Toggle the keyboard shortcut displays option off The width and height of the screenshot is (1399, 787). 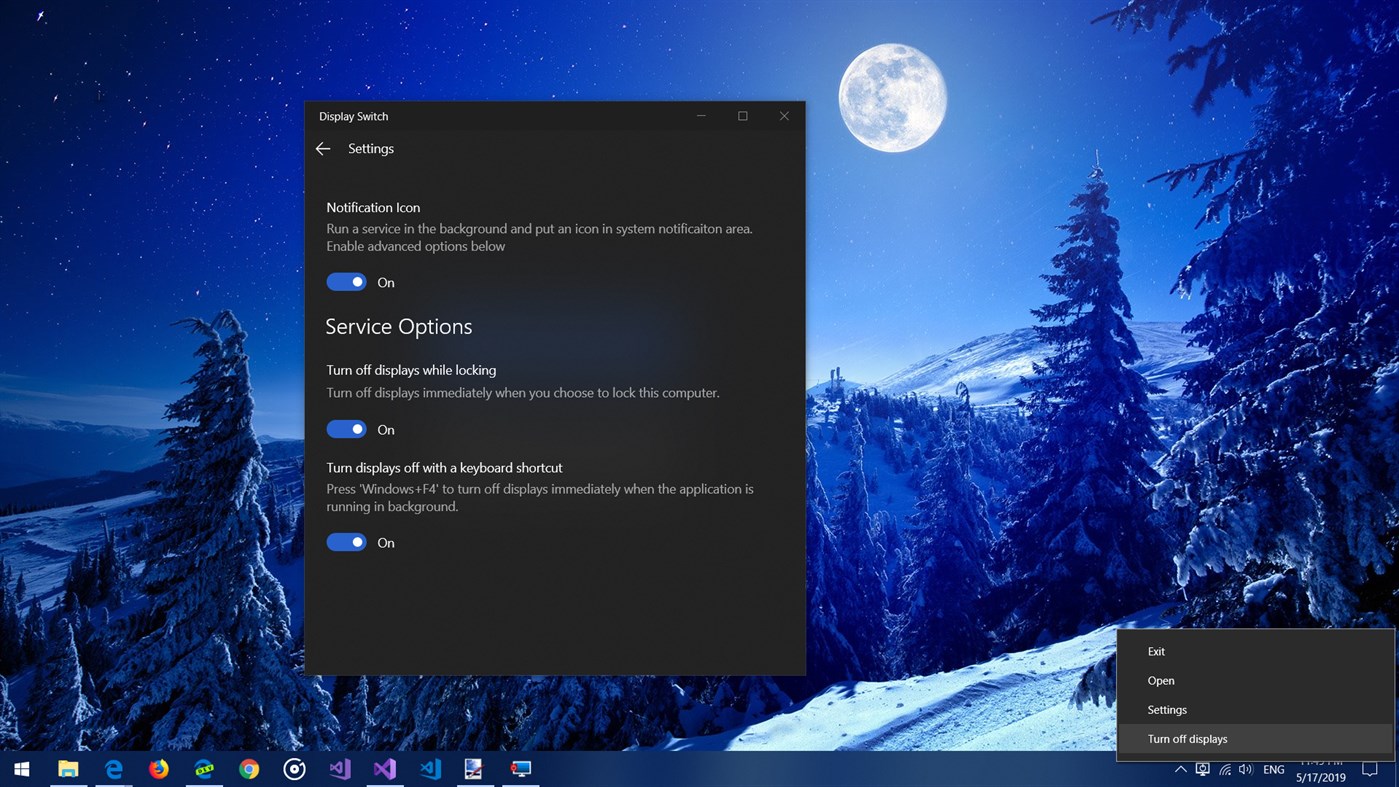point(346,541)
